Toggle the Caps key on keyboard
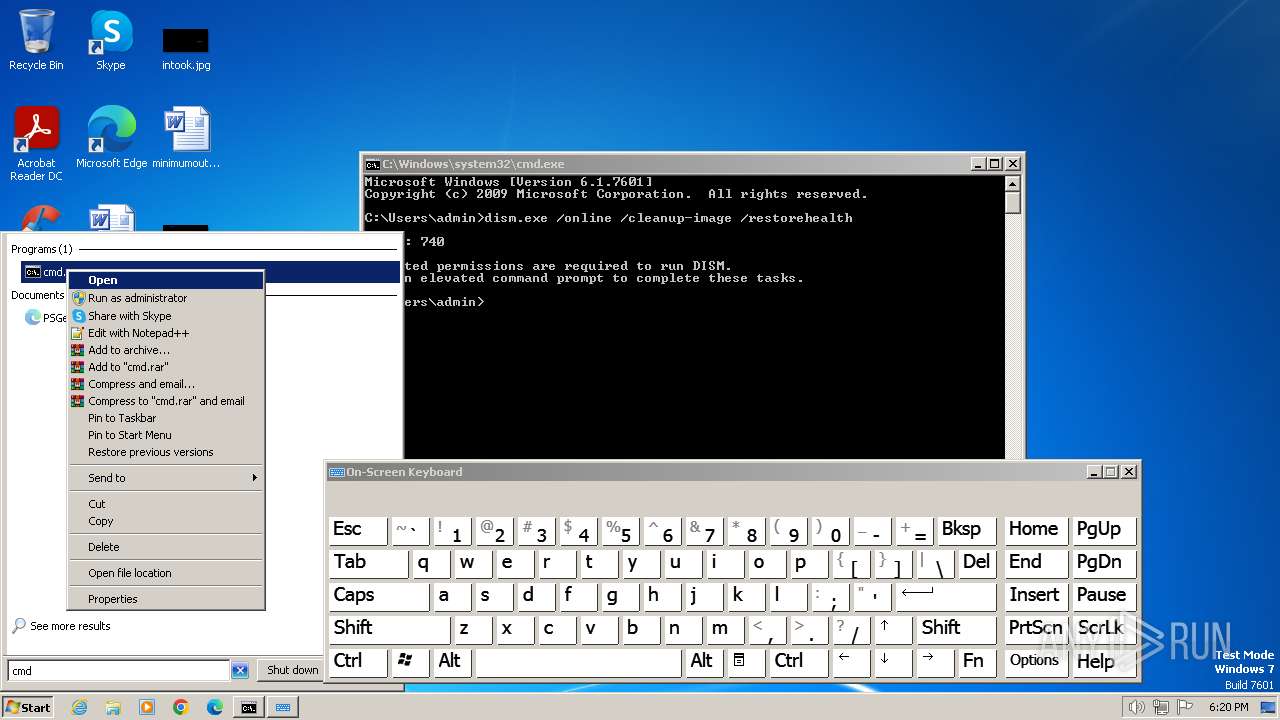The width and height of the screenshot is (1280, 720). coord(378,596)
